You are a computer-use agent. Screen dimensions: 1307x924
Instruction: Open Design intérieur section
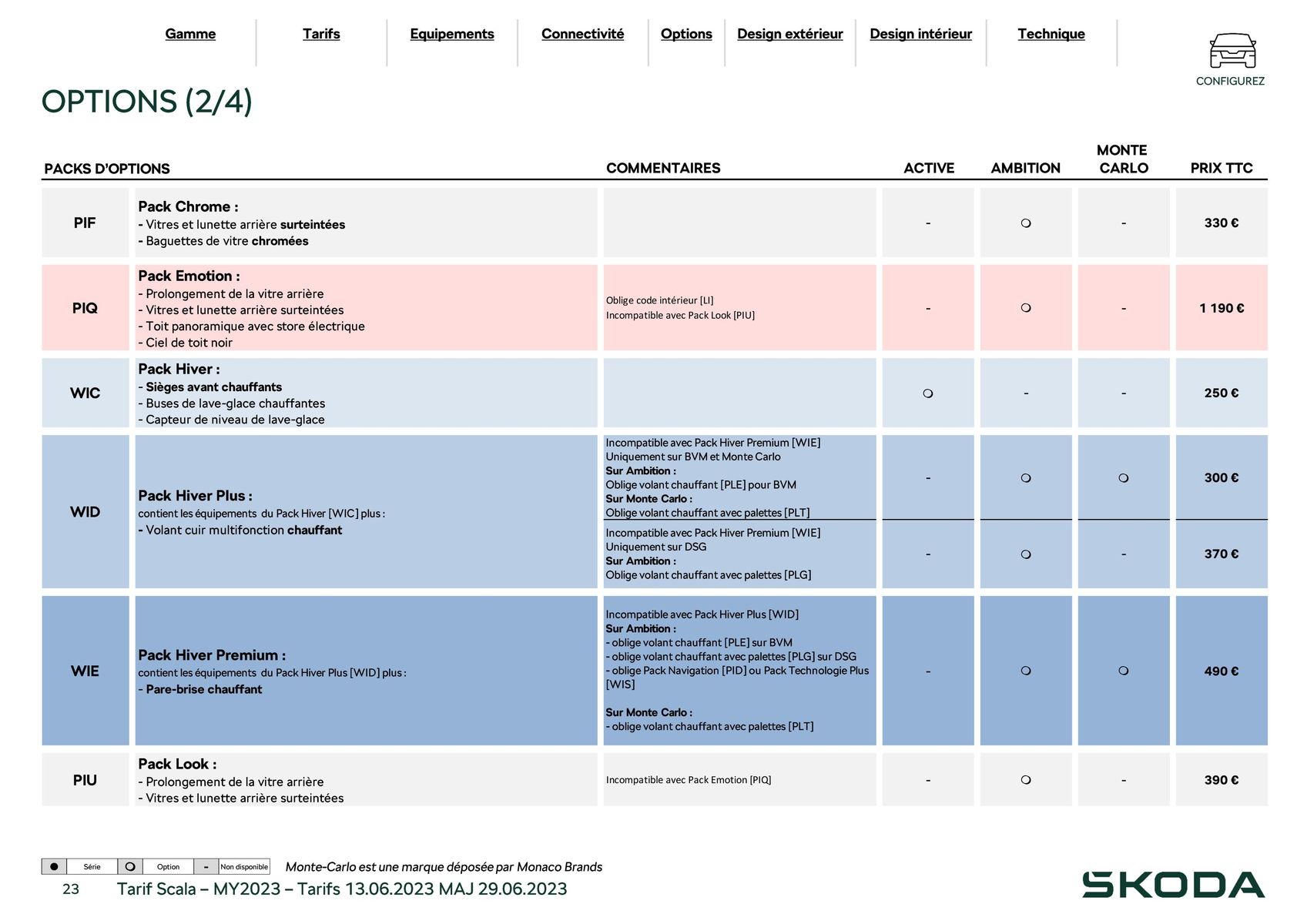point(921,34)
